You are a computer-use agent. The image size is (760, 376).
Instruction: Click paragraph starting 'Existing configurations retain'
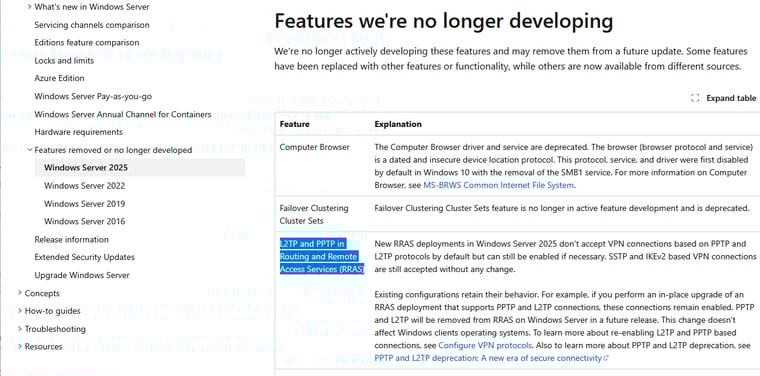pos(564,327)
